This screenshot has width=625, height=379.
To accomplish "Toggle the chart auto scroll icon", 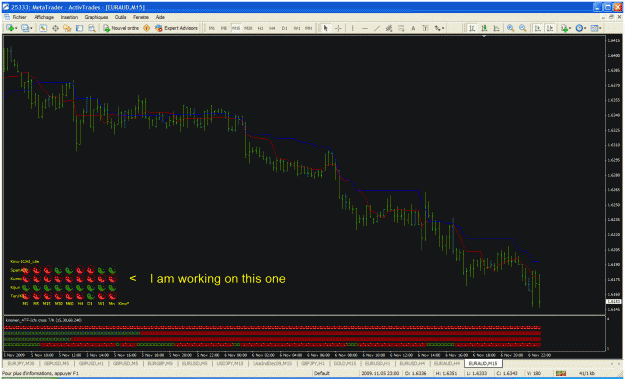I will point(538,28).
